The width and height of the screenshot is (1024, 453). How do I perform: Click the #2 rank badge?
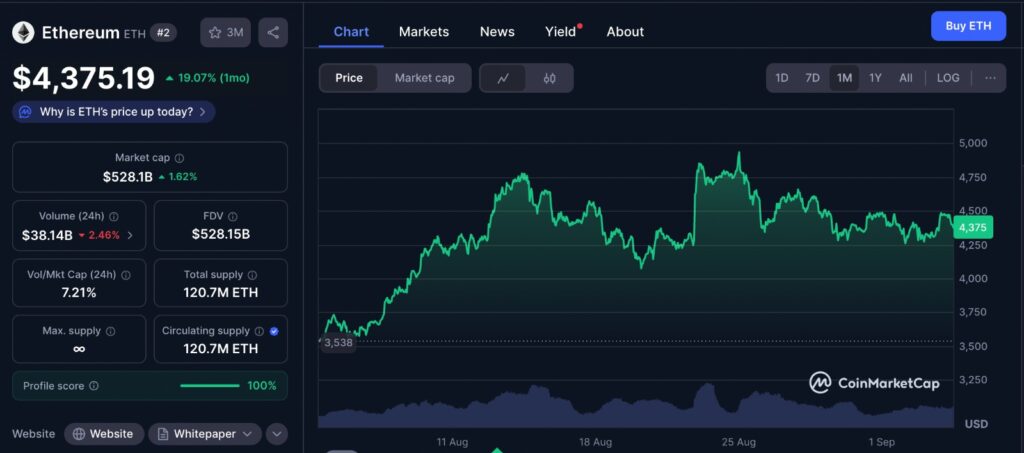coord(163,33)
